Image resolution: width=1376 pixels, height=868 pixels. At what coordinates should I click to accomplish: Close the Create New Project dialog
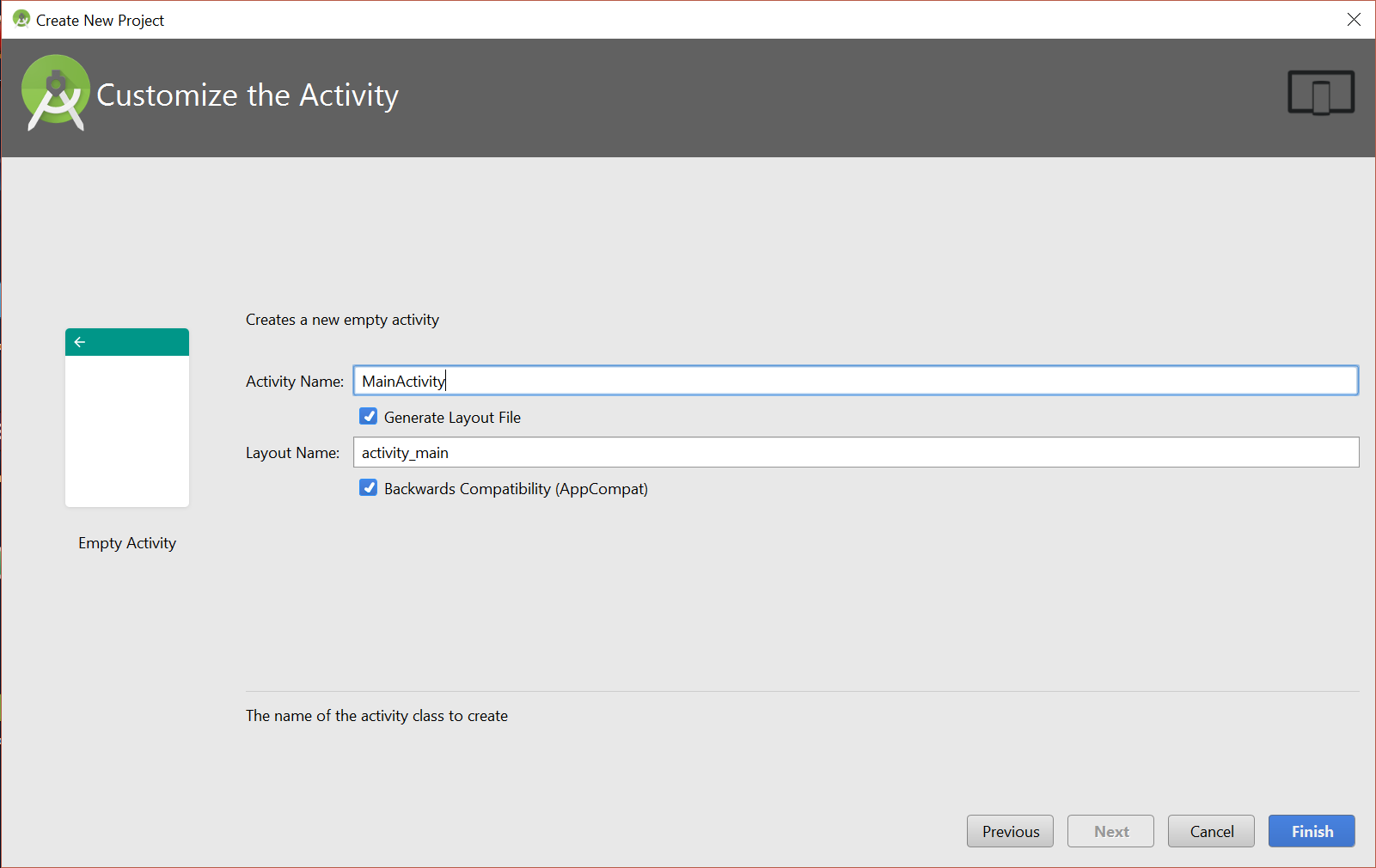coord(1354,19)
